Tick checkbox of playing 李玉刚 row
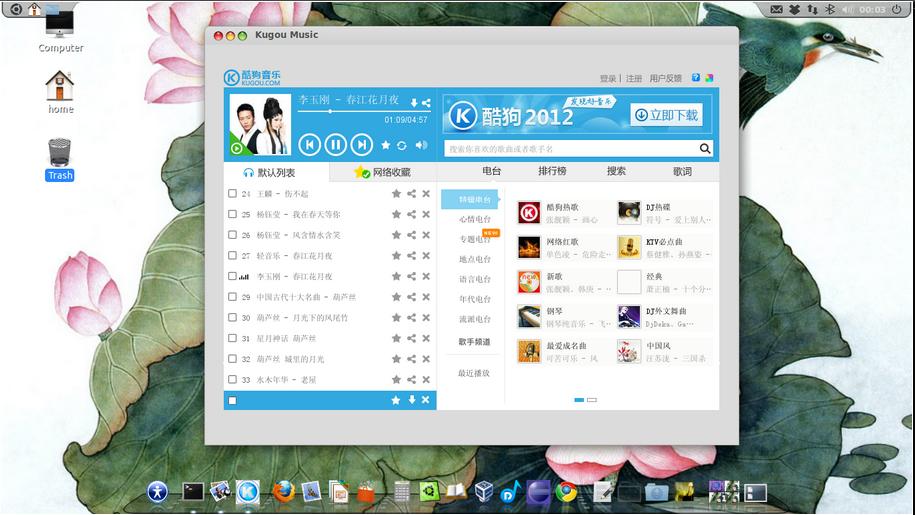The width and height of the screenshot is (915, 515). click(x=232, y=276)
